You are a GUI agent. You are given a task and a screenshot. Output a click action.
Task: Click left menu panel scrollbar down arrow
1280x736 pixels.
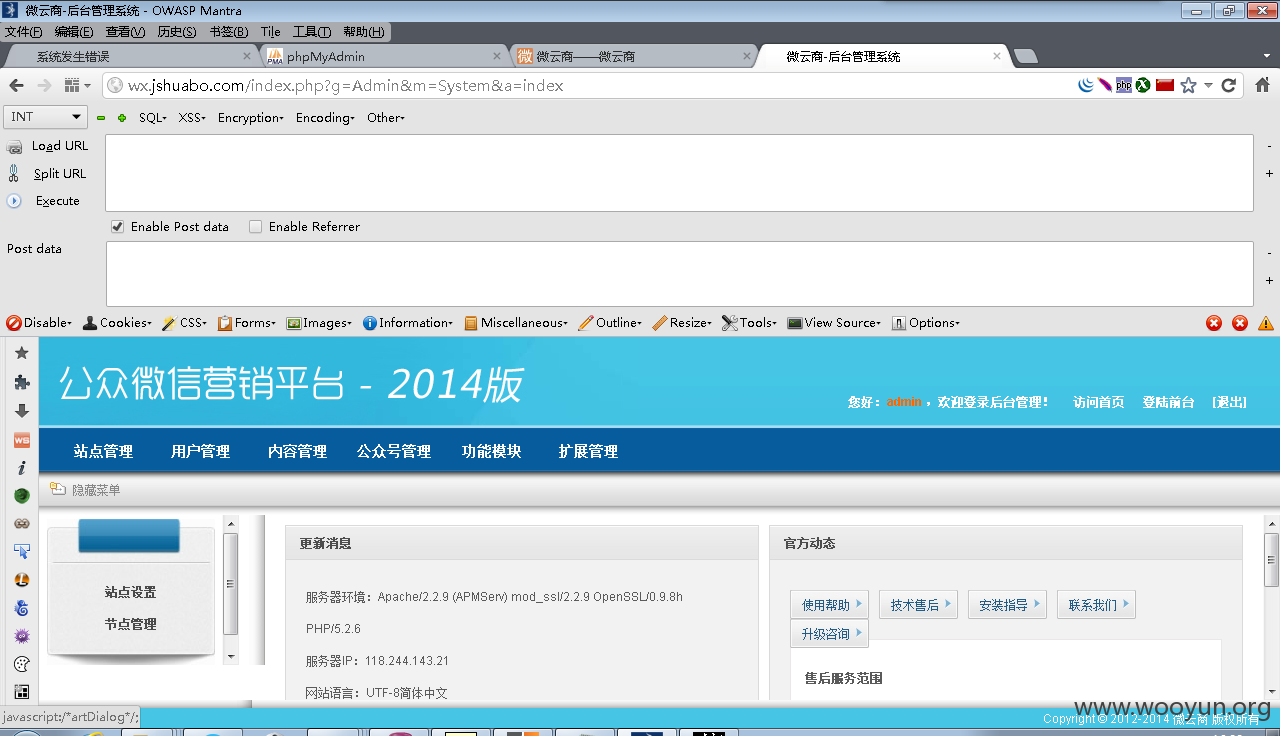coord(231,656)
